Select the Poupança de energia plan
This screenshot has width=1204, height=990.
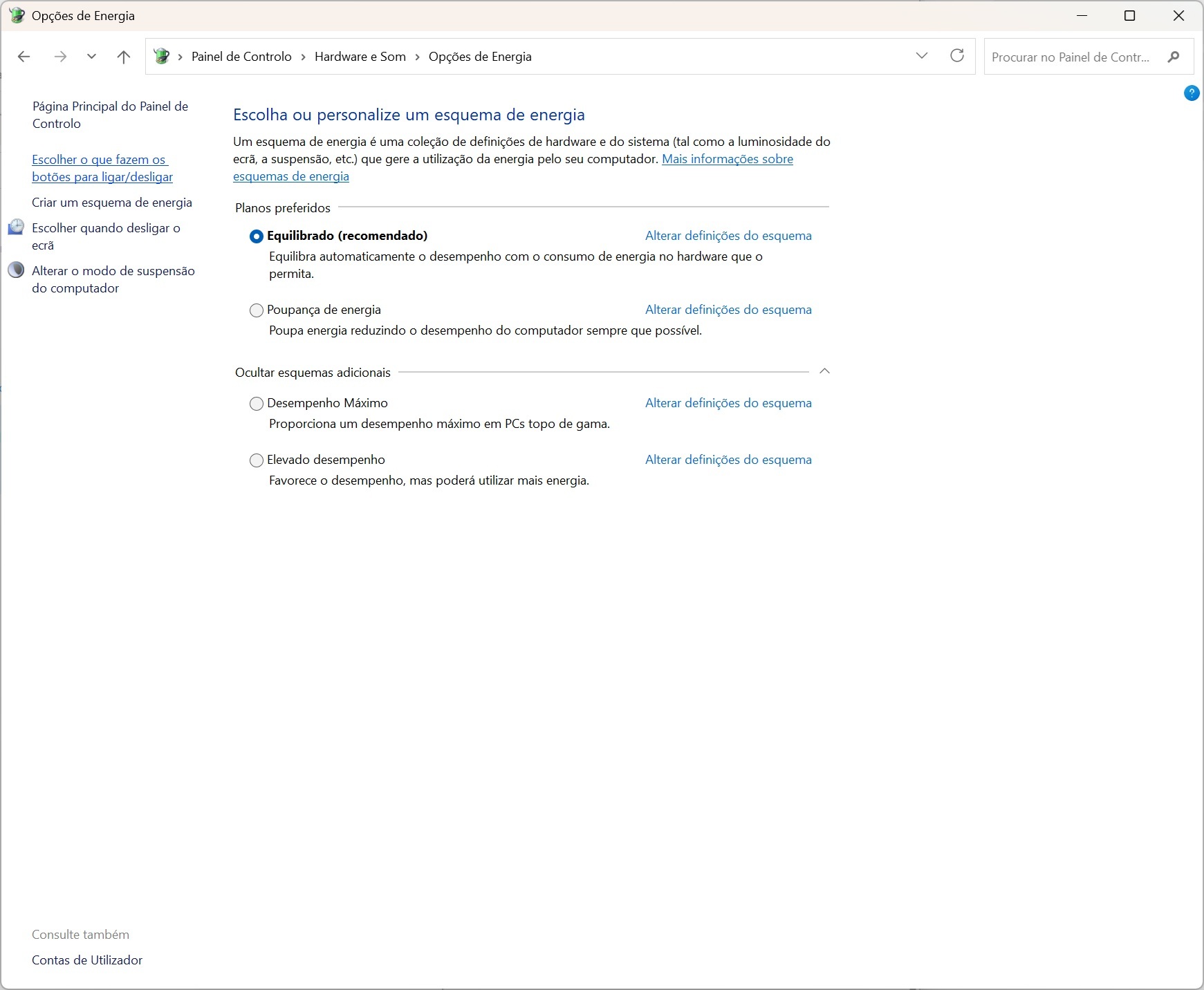pos(257,310)
